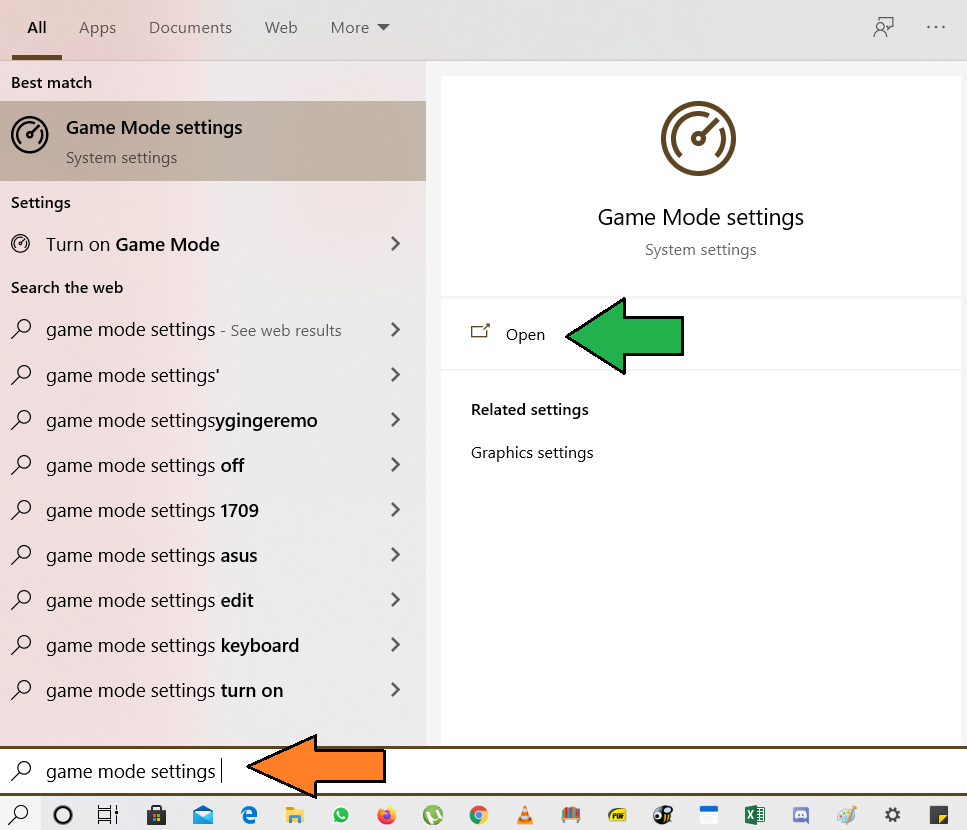Screen dimensions: 967x830
Task: Expand arrow for settingsygingeremo suggestion
Action: tap(395, 420)
